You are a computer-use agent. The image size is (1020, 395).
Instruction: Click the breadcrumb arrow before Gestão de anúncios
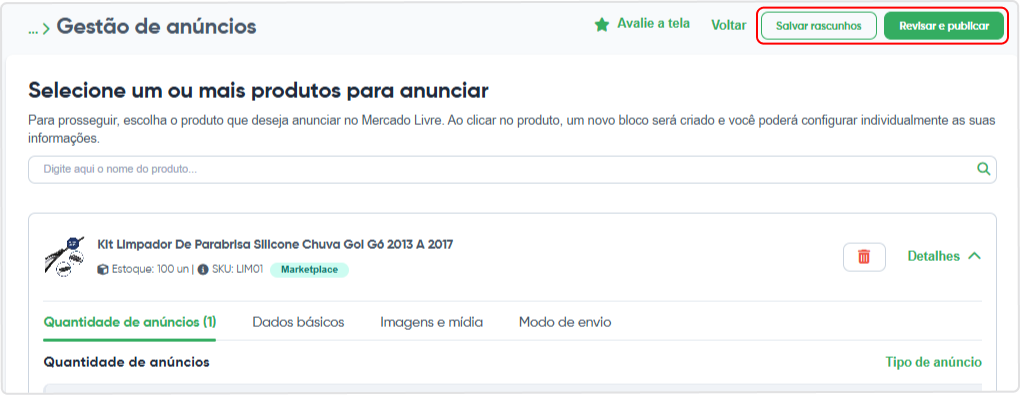pyautogui.click(x=46, y=29)
